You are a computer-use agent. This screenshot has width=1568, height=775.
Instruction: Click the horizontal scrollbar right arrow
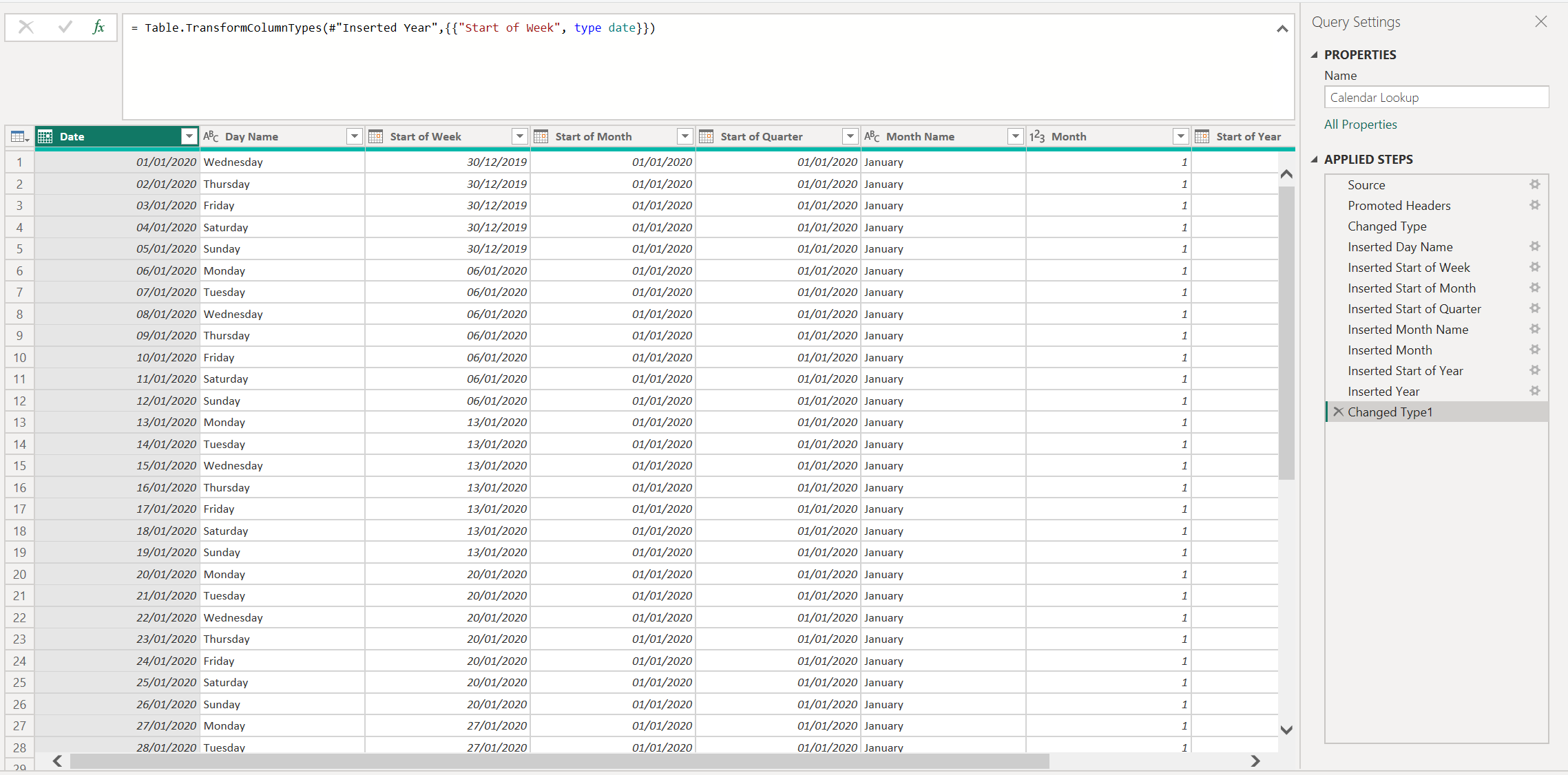[x=1255, y=761]
